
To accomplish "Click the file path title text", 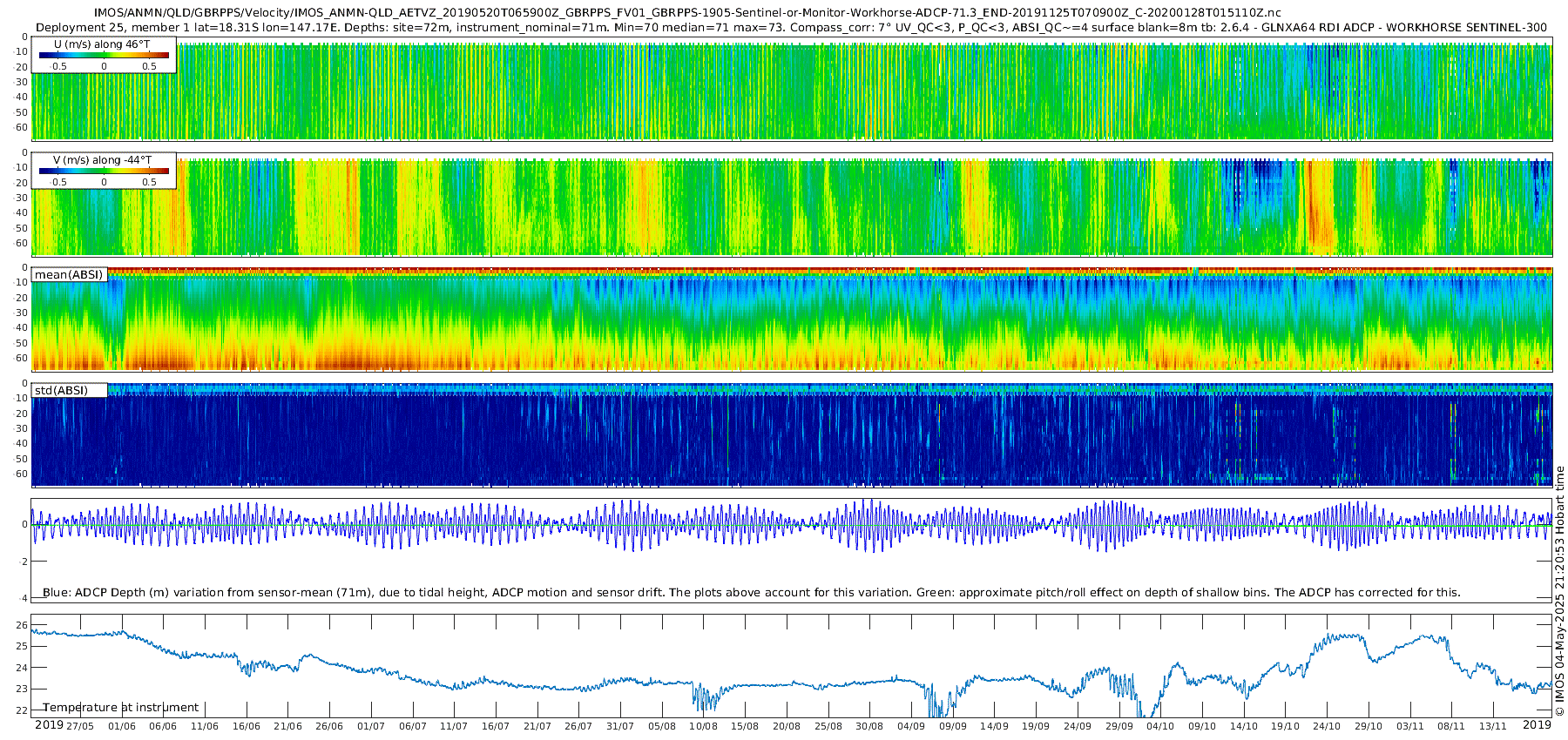I will [687, 13].
